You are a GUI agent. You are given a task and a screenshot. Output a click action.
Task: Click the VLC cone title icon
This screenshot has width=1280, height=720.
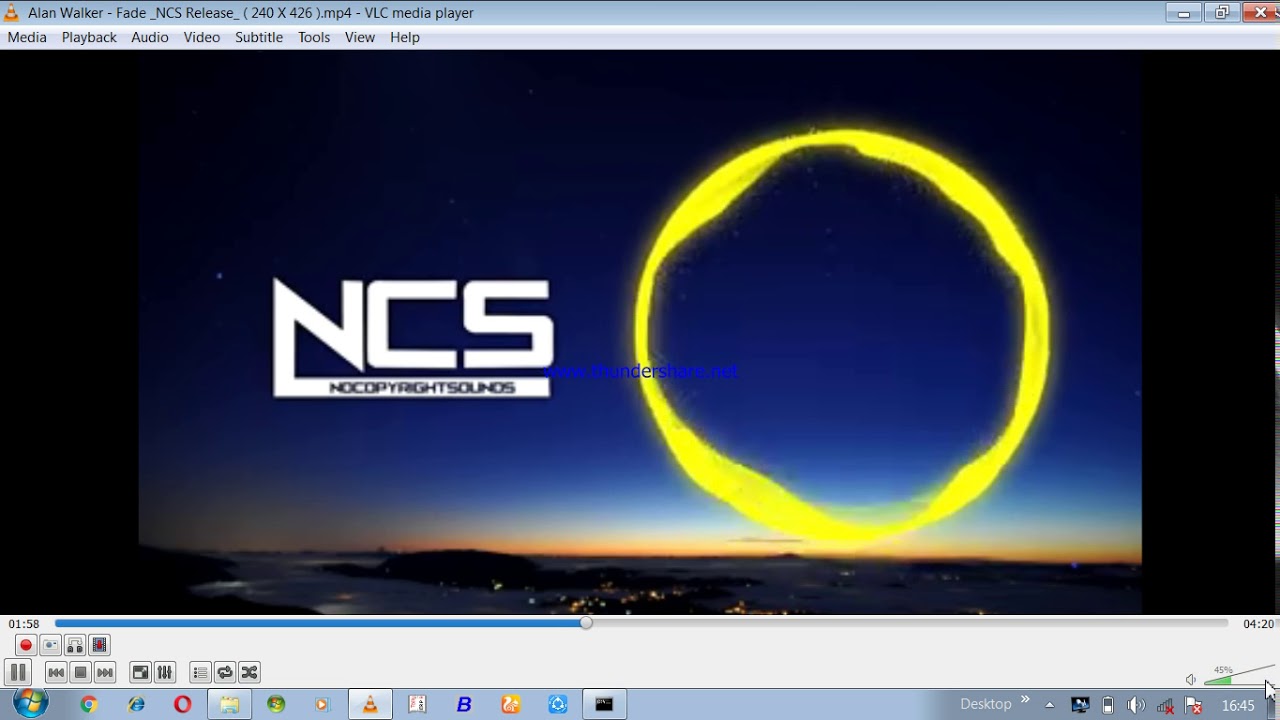pyautogui.click(x=12, y=13)
